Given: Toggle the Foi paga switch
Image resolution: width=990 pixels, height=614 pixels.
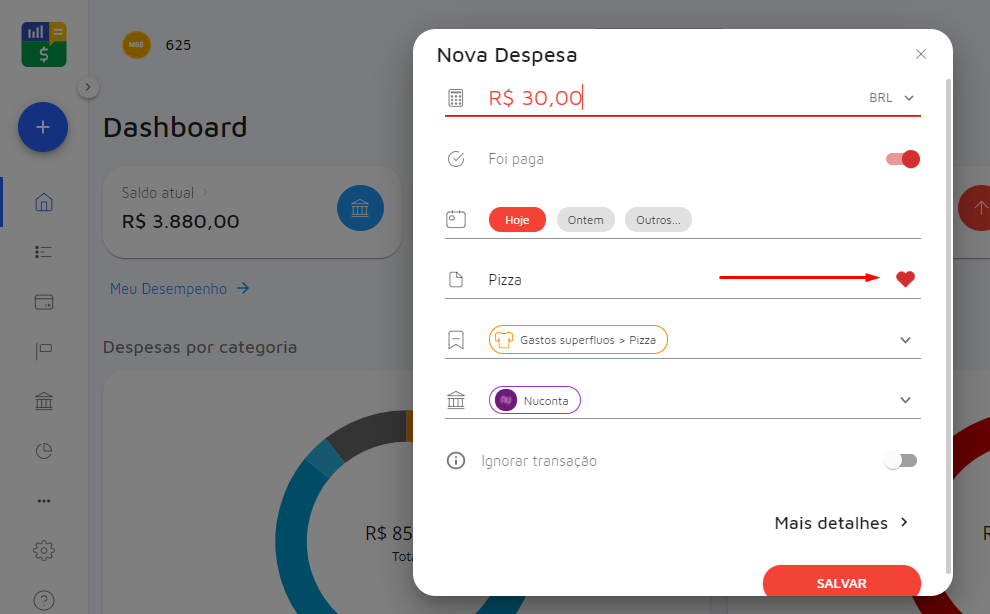Looking at the screenshot, I should (902, 159).
